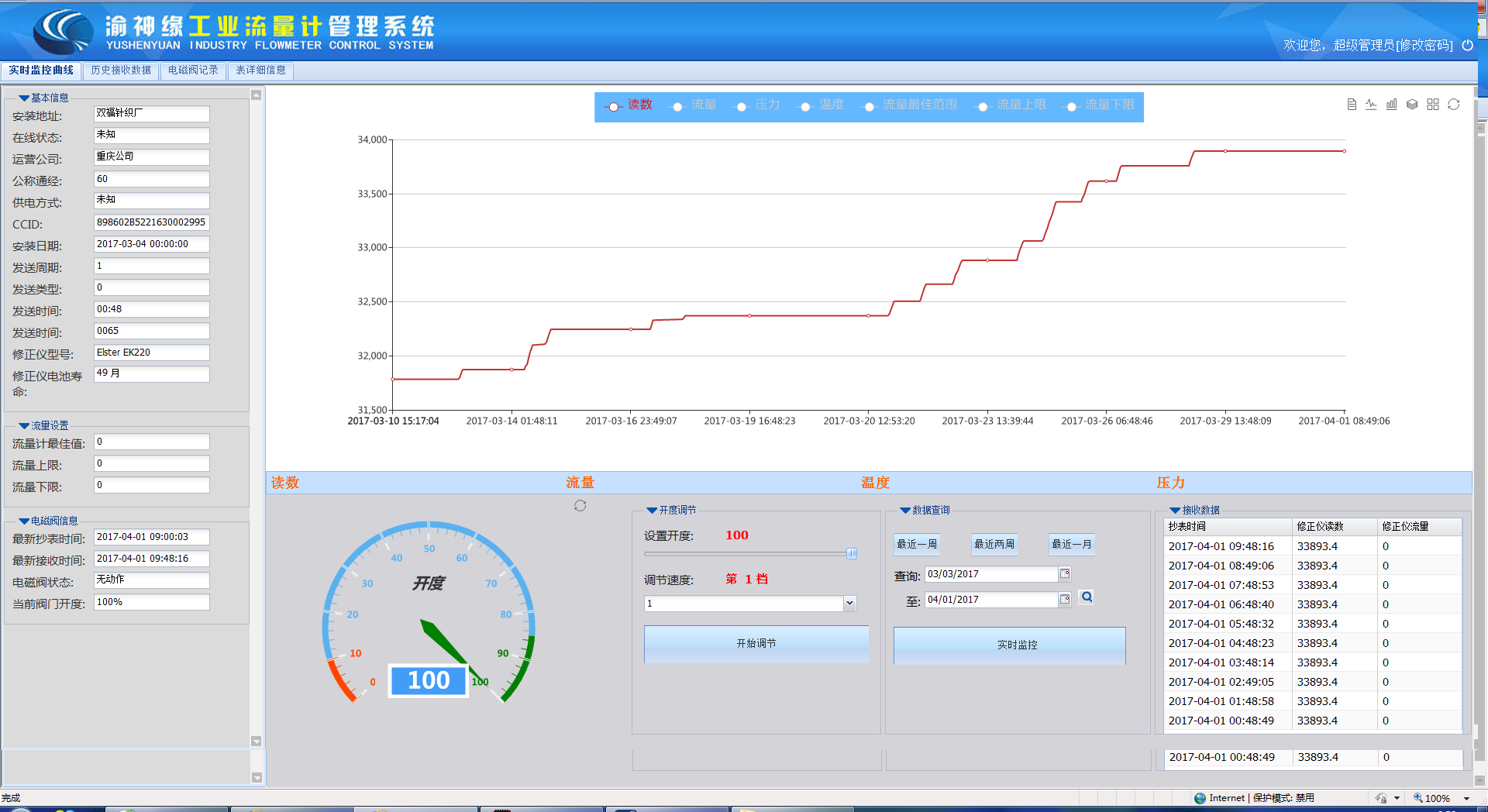Click the 最近一周 quick range button
Screen dimensions: 1488x812
point(917,545)
